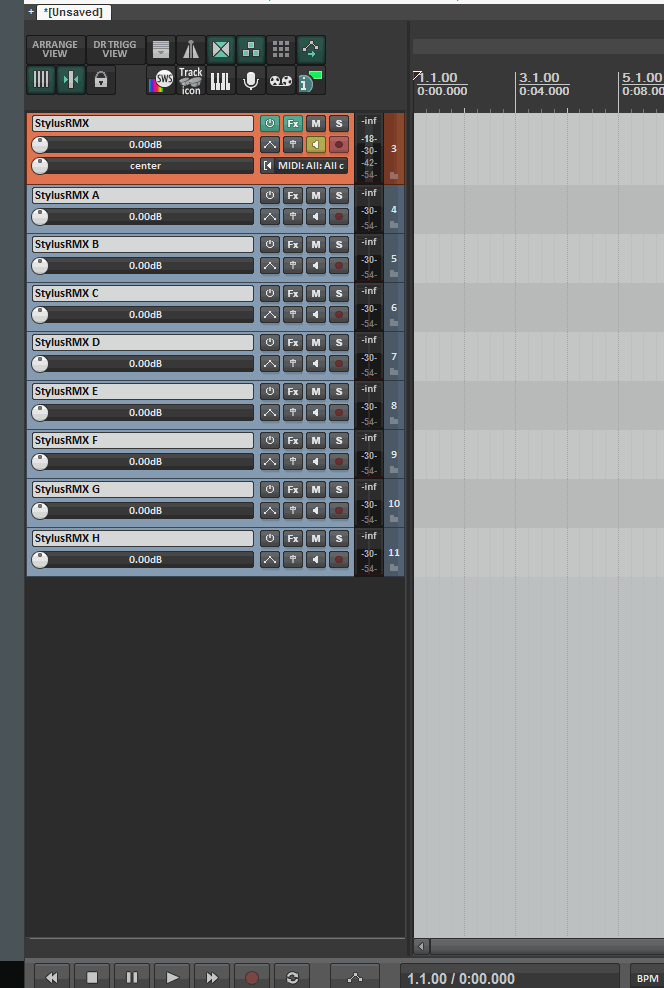This screenshot has width=664, height=988.
Task: Open routing for StylusRMX track
Action: point(293,145)
